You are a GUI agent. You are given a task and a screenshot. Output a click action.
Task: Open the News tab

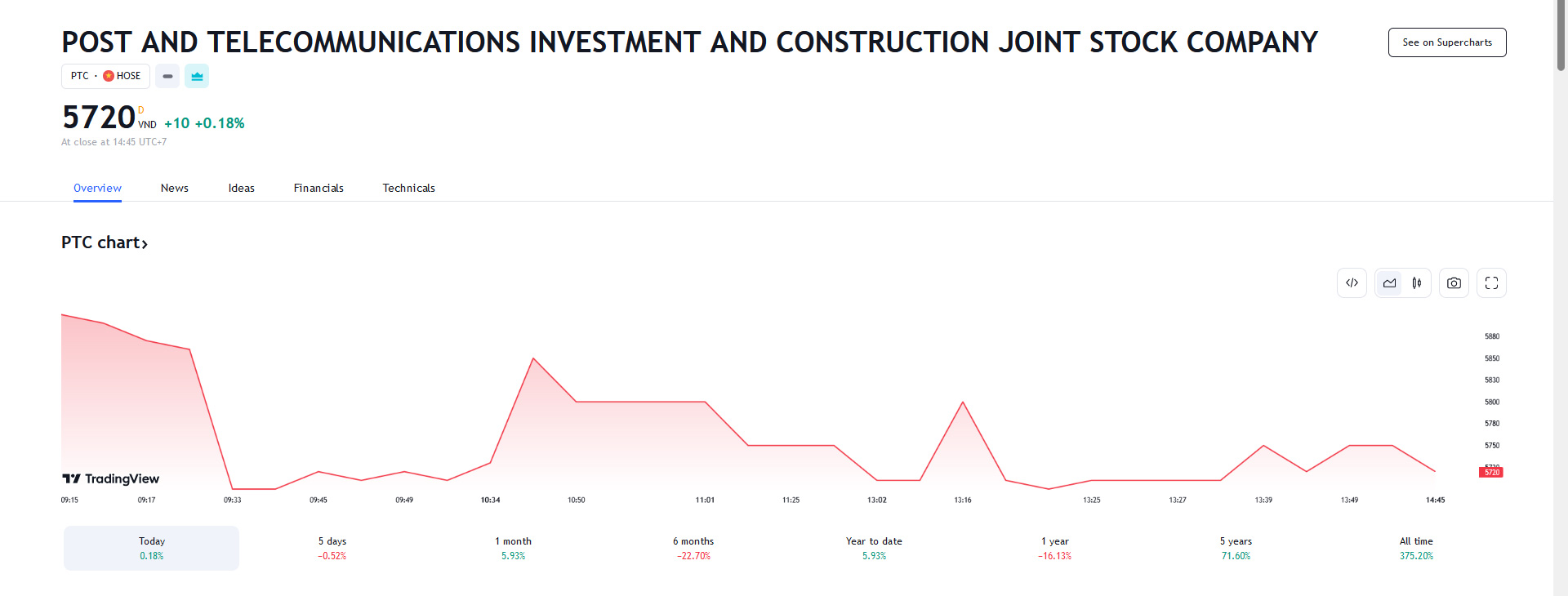point(175,188)
